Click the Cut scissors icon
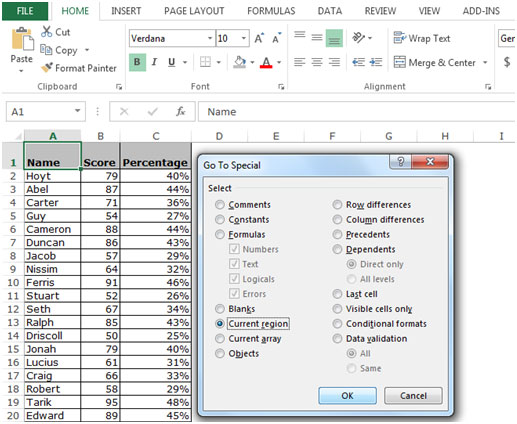517x424 pixels. click(47, 32)
